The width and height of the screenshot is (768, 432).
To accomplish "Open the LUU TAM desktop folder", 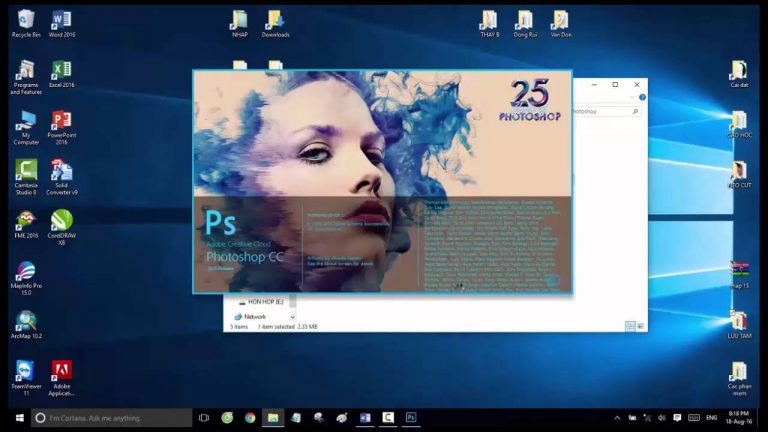I will (x=739, y=325).
